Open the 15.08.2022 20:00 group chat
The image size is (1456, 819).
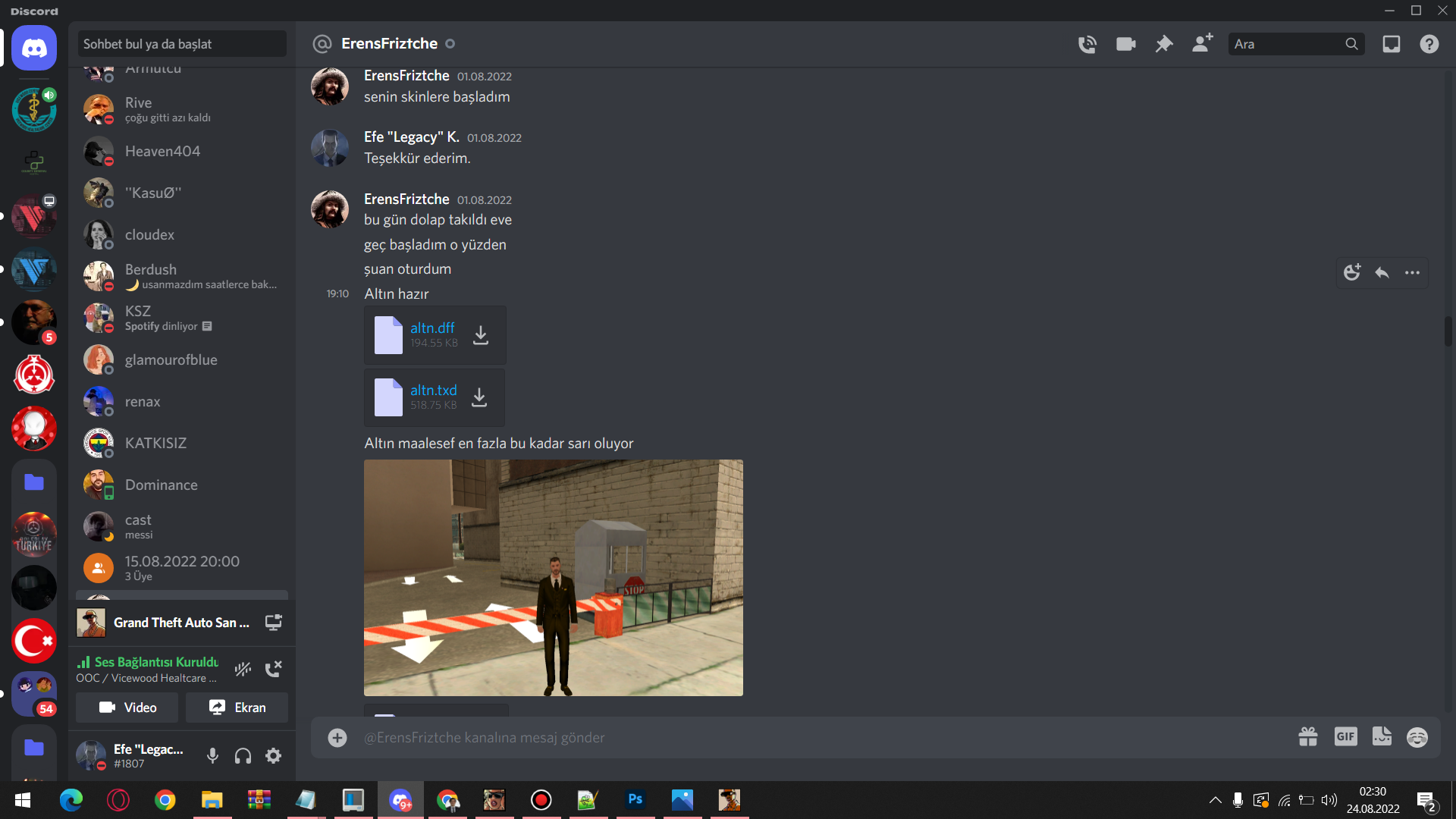coord(182,568)
